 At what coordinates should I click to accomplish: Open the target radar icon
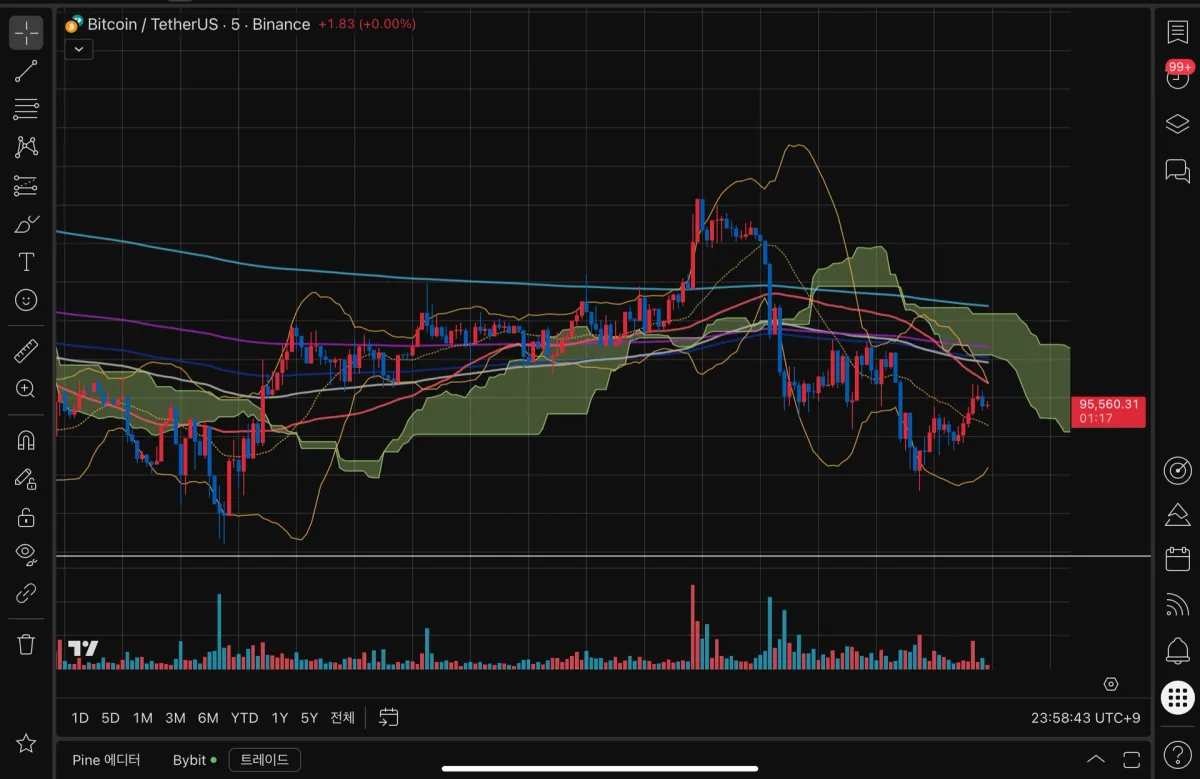click(1177, 470)
